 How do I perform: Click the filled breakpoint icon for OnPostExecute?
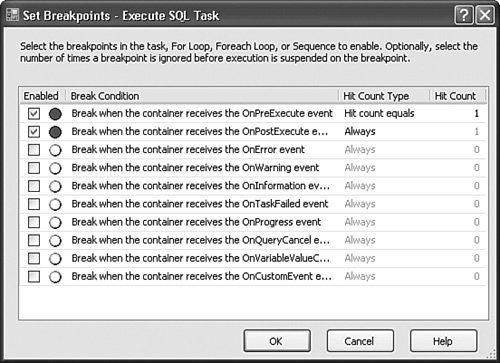(55, 132)
